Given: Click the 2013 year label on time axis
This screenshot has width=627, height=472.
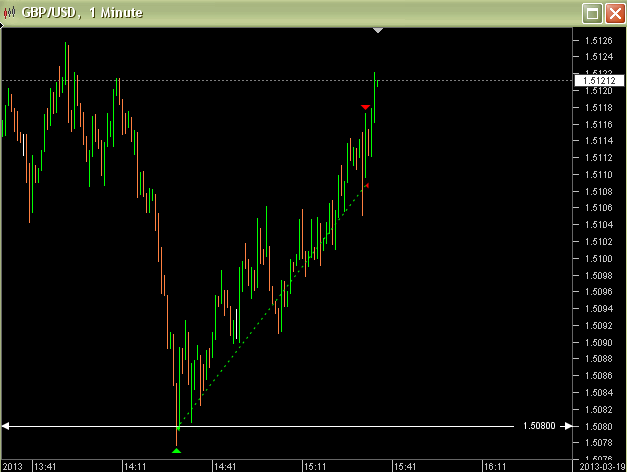Looking at the screenshot, I should pos(12,466).
